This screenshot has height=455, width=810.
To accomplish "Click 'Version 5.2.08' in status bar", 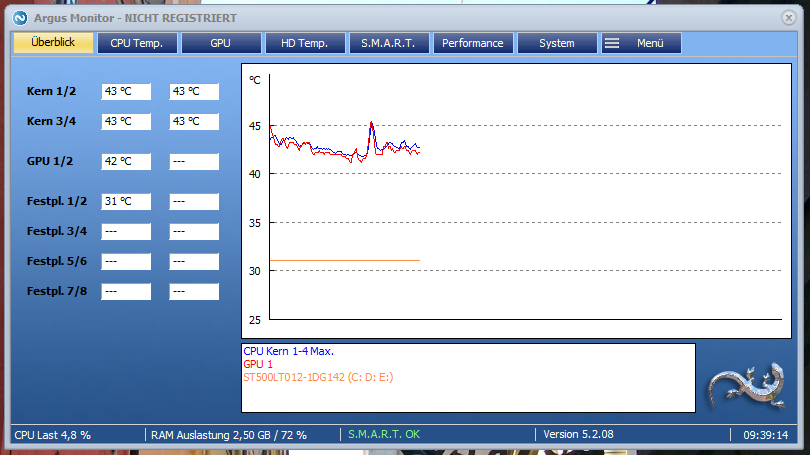I will click(578, 435).
